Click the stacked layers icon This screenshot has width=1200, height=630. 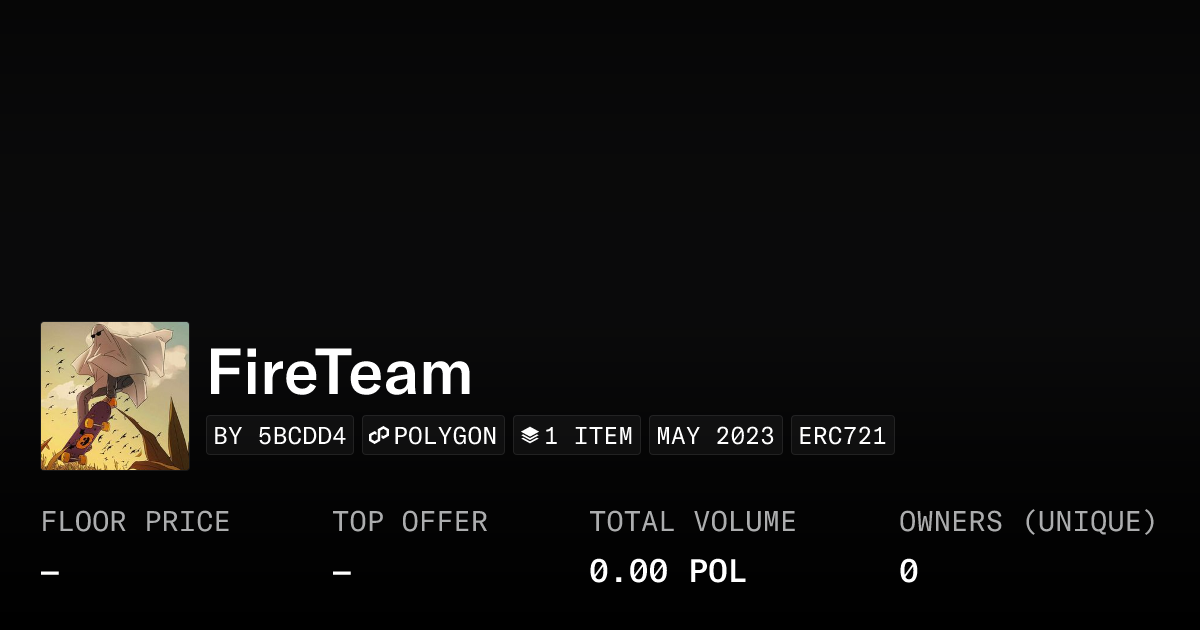pyautogui.click(x=530, y=436)
